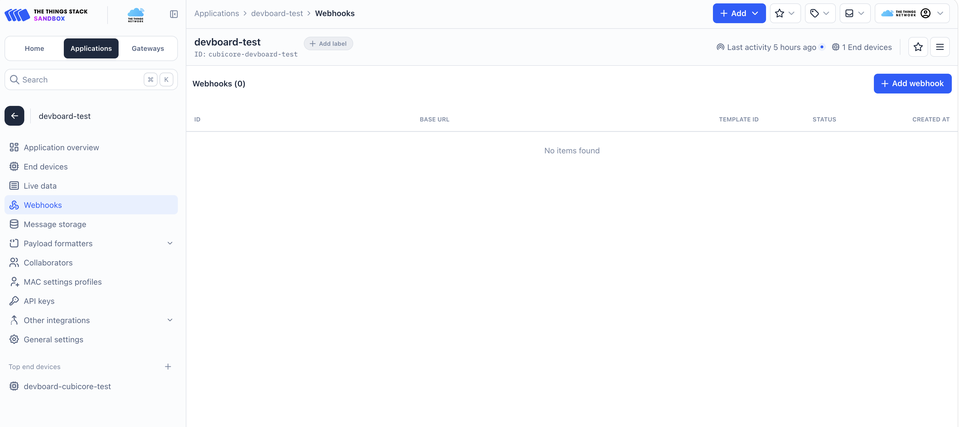The width and height of the screenshot is (960, 427).
Task: Collapse the sidebar with the panel icon
Action: pos(174,14)
